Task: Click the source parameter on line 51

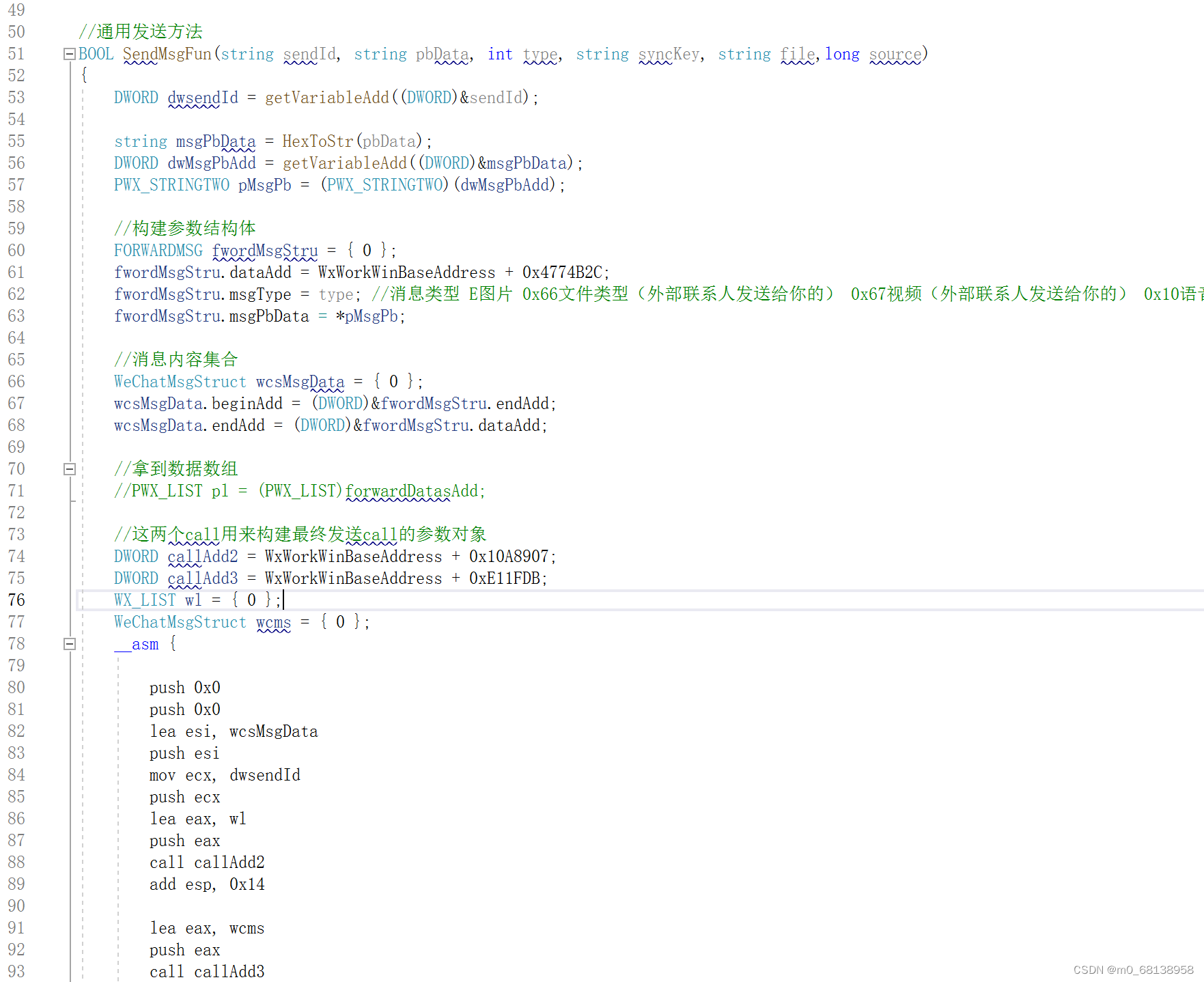Action: 895,54
